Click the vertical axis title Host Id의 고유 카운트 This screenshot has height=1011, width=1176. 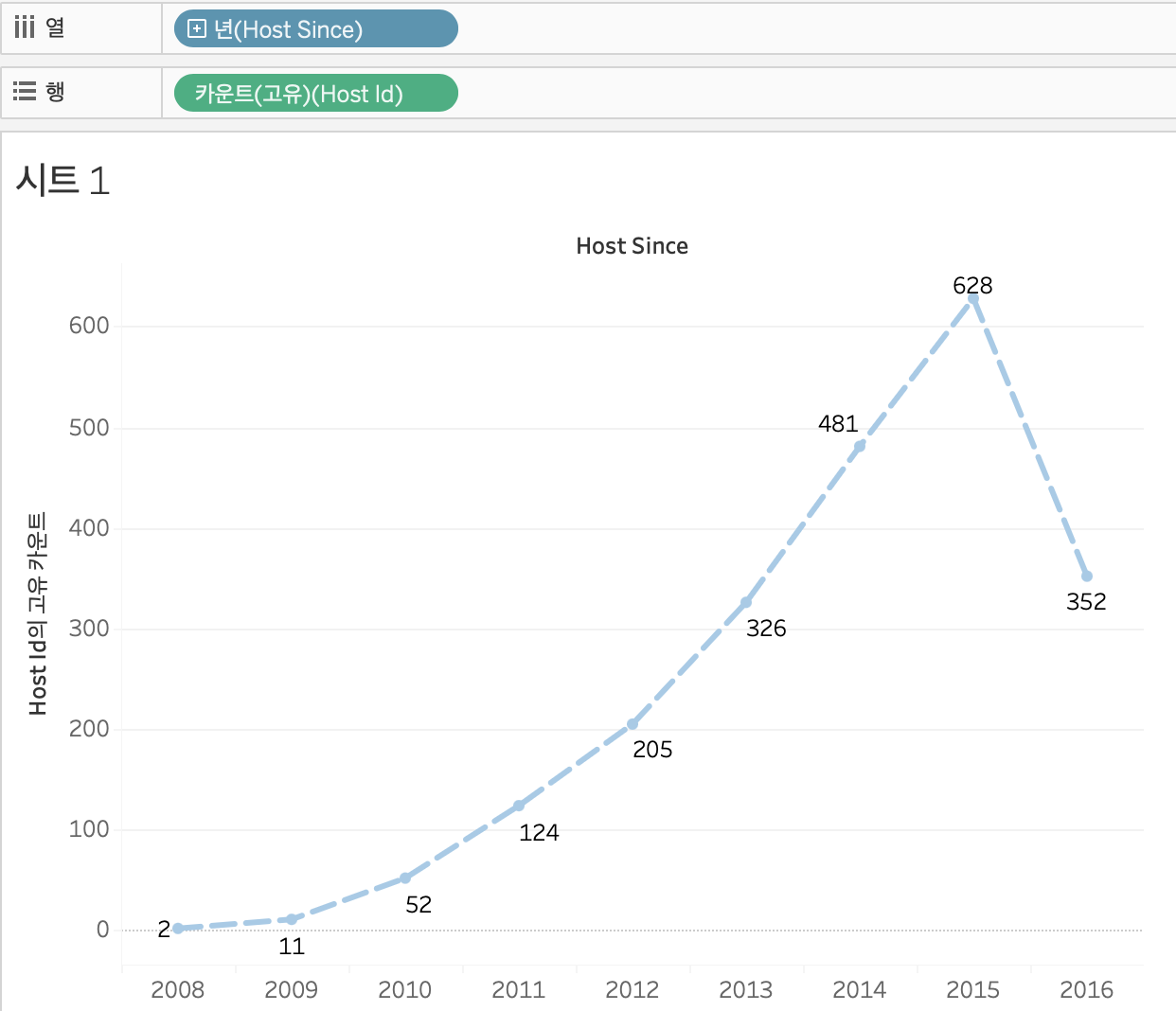point(37,613)
